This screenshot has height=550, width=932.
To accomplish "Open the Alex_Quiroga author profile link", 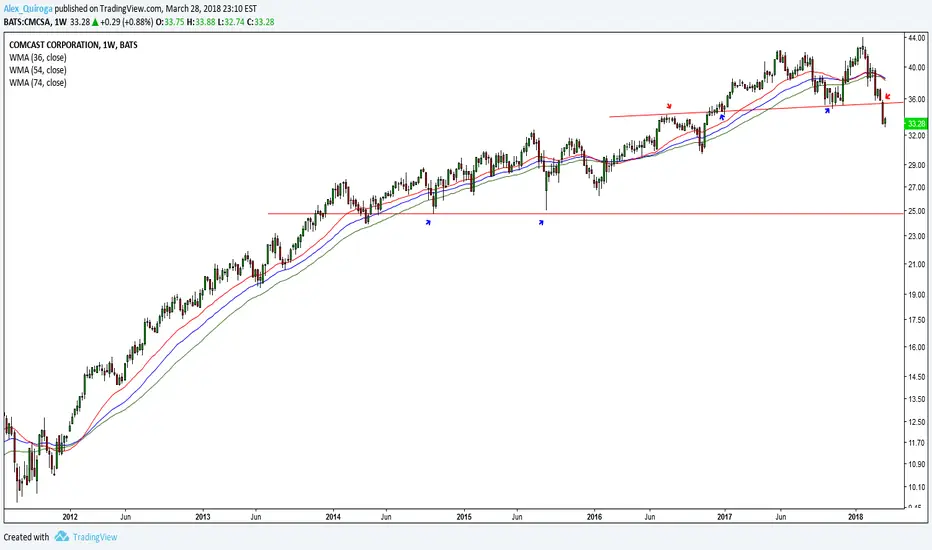I will point(28,10).
